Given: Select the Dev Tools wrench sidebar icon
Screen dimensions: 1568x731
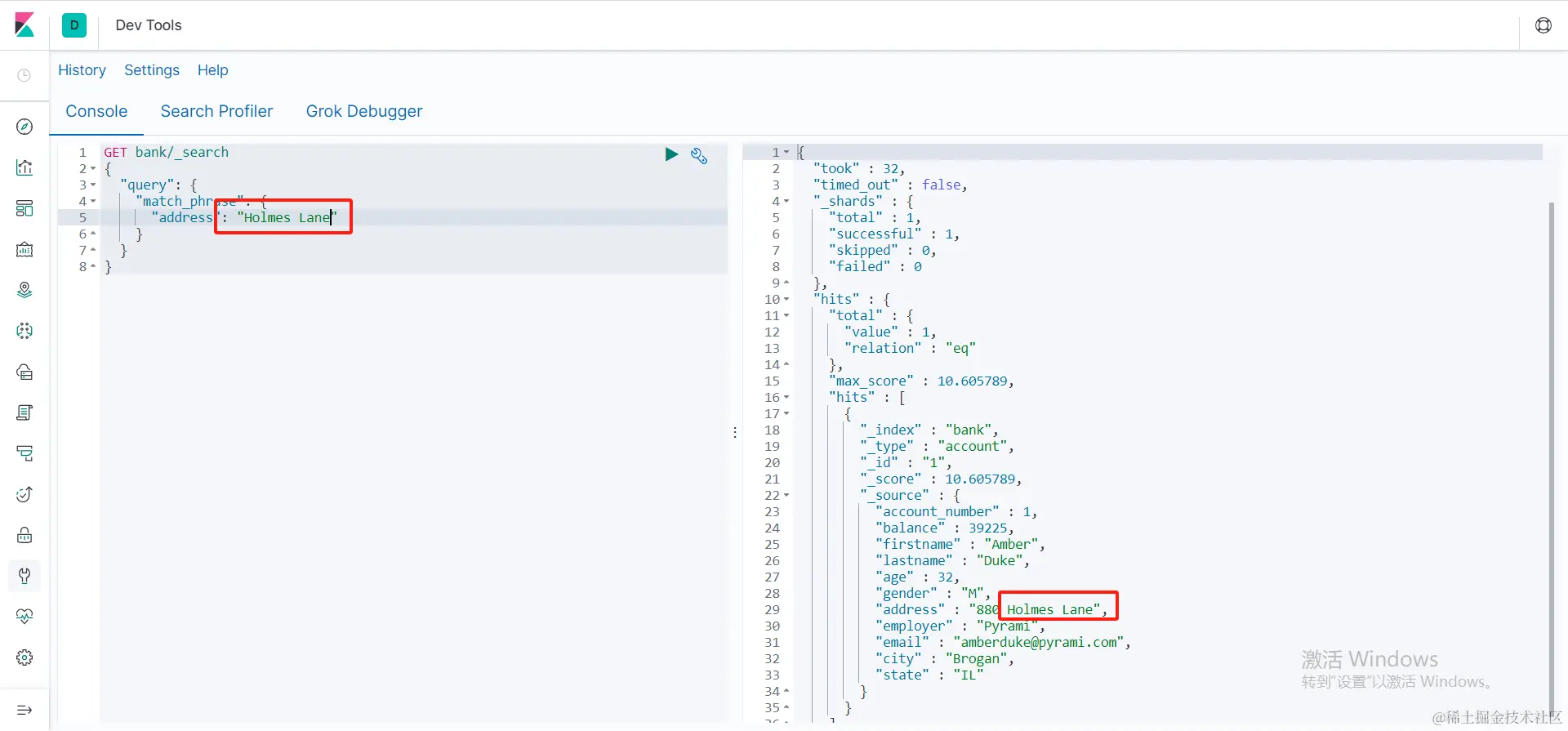Looking at the screenshot, I should click(24, 576).
